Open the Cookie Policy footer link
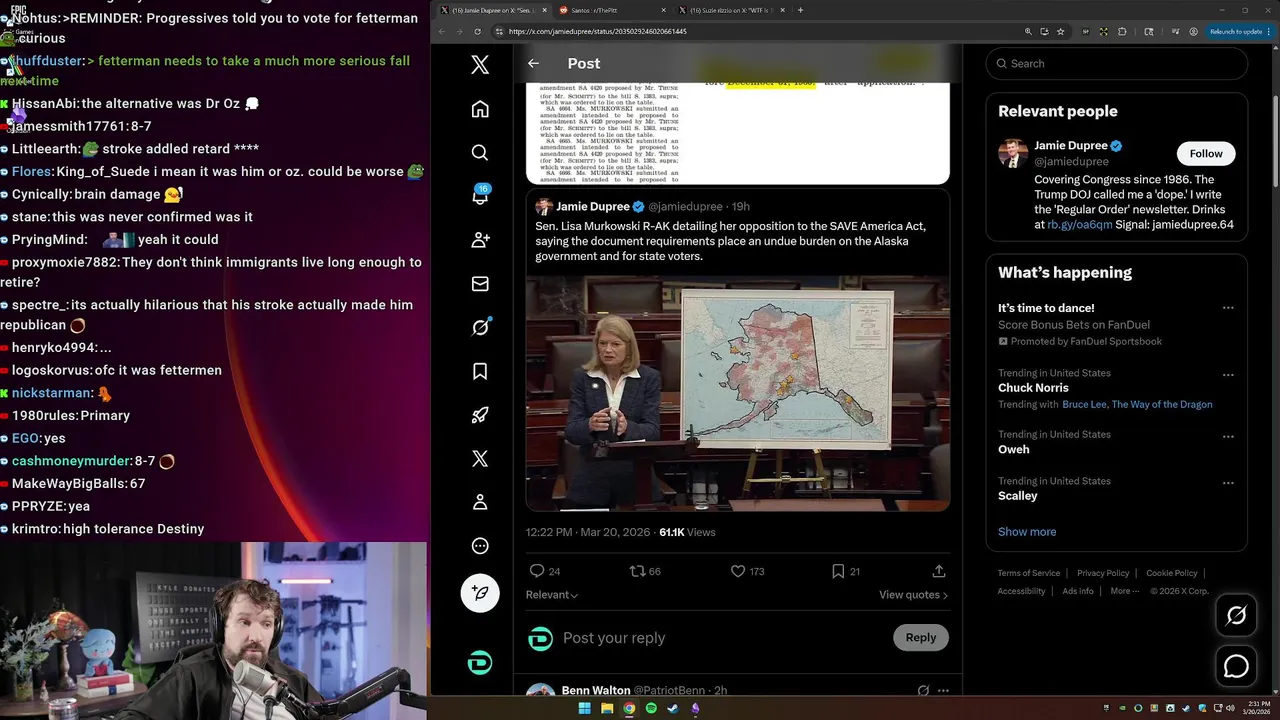The width and height of the screenshot is (1280, 720). point(1172,573)
